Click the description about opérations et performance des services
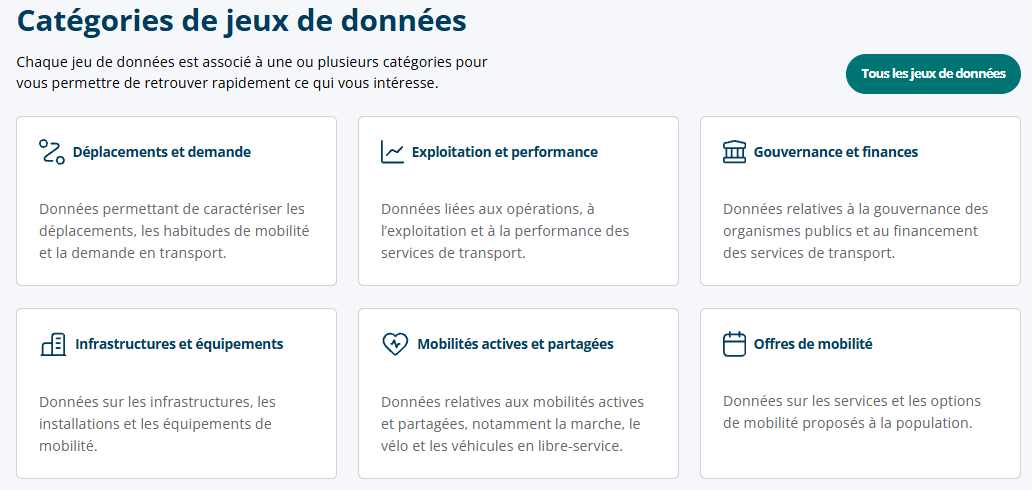This screenshot has height=490, width=1032. pos(505,231)
